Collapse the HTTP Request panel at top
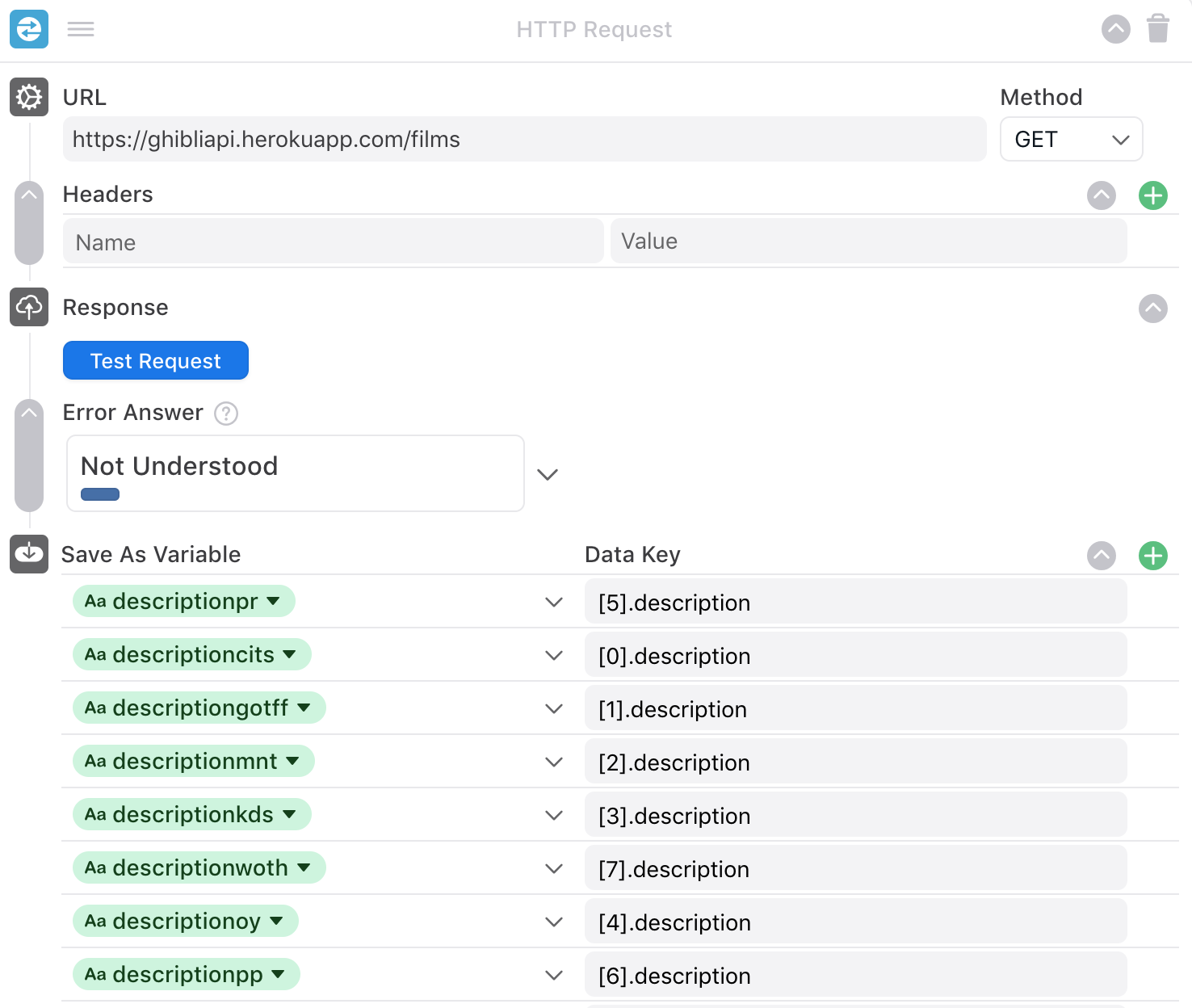The image size is (1192, 1008). coord(1115,30)
